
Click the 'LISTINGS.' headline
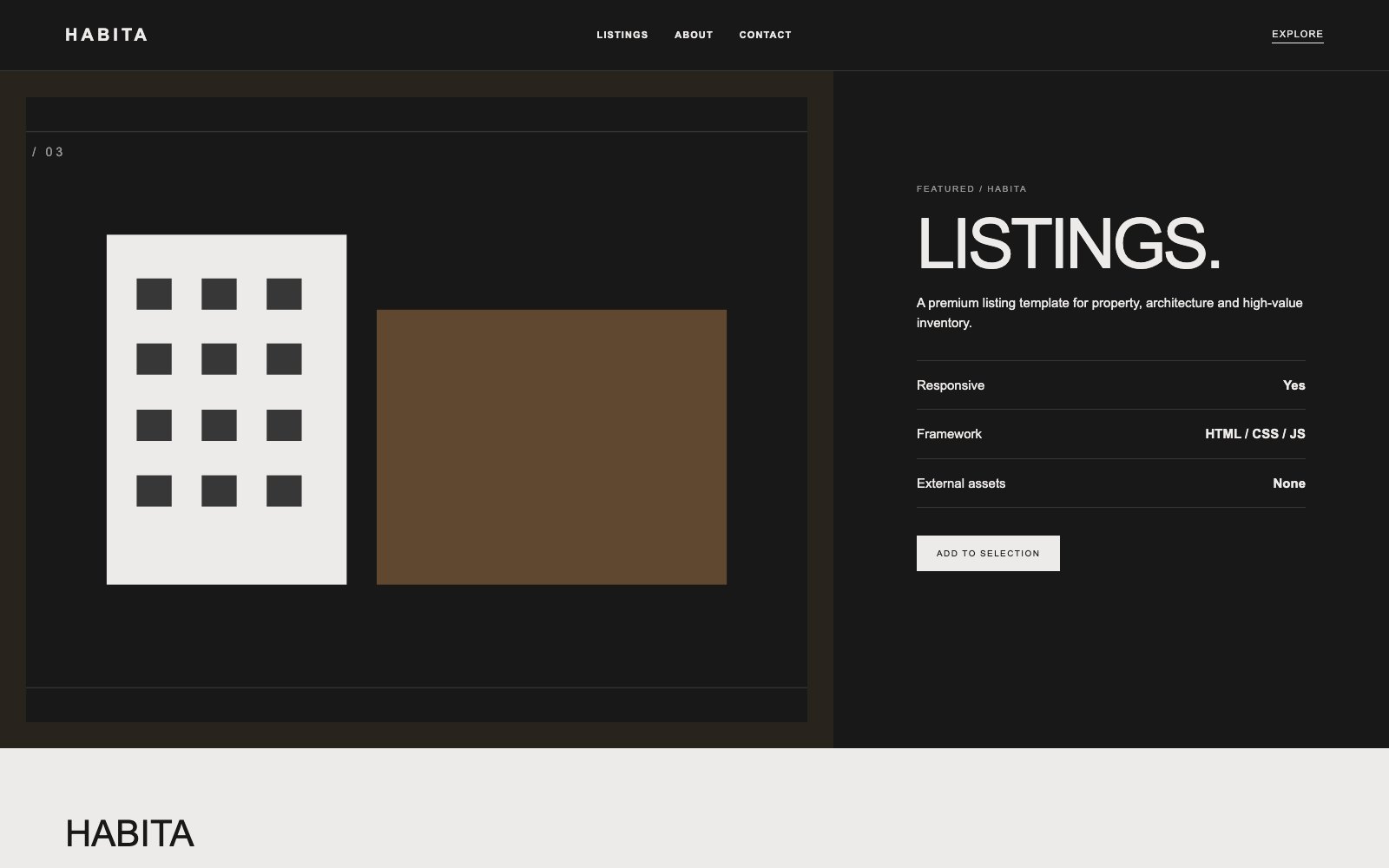[x=1069, y=244]
